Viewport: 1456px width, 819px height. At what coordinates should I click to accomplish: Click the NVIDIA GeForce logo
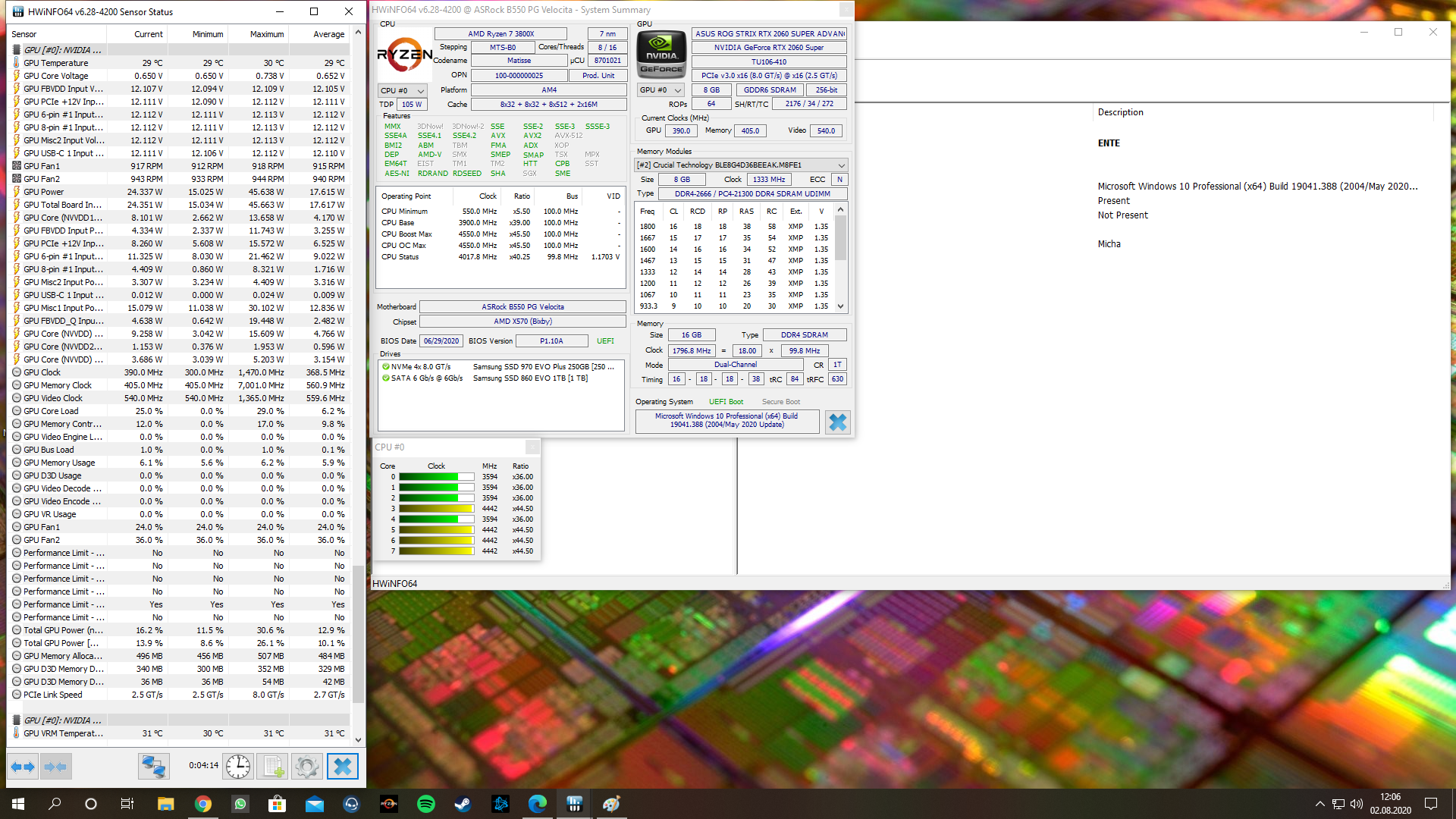click(x=661, y=55)
